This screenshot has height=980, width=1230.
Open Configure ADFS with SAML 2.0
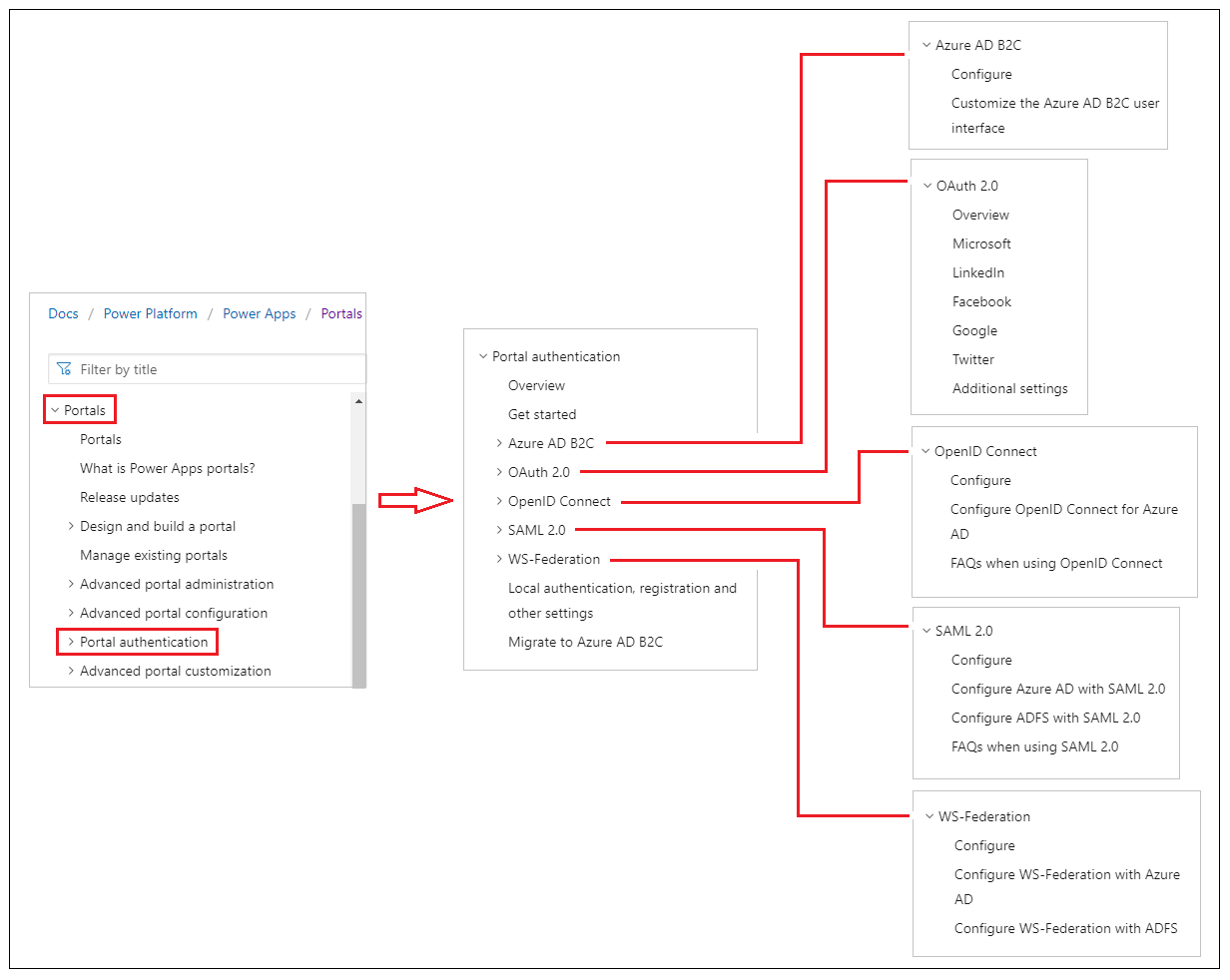tap(1045, 718)
